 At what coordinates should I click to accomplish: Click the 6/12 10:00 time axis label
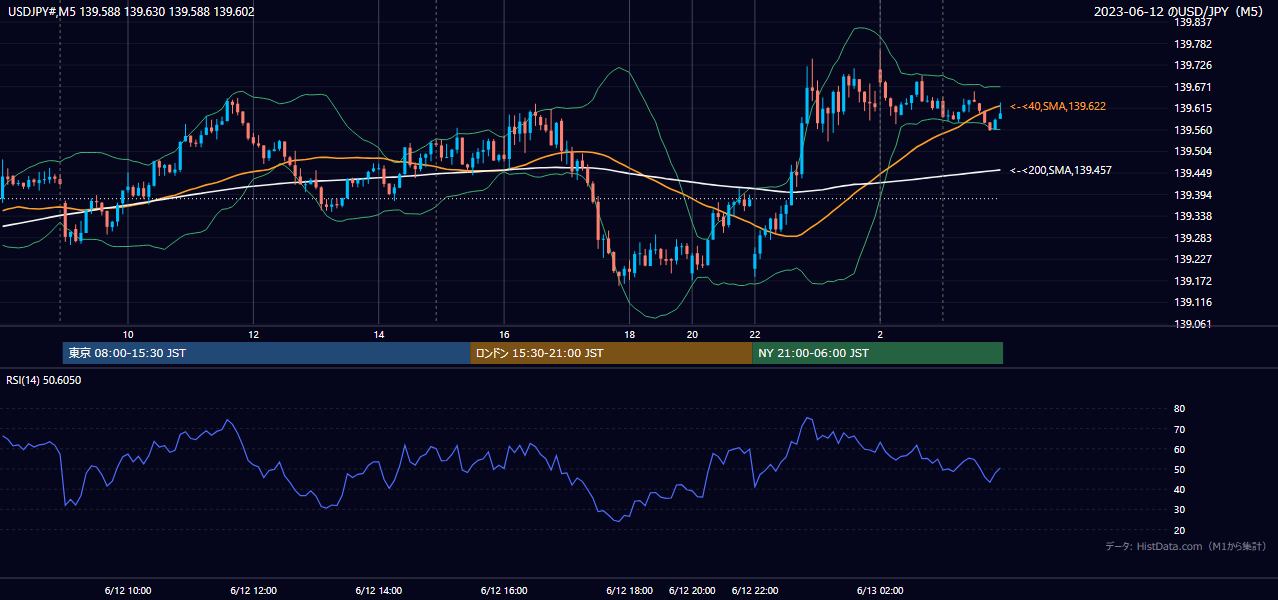click(128, 591)
